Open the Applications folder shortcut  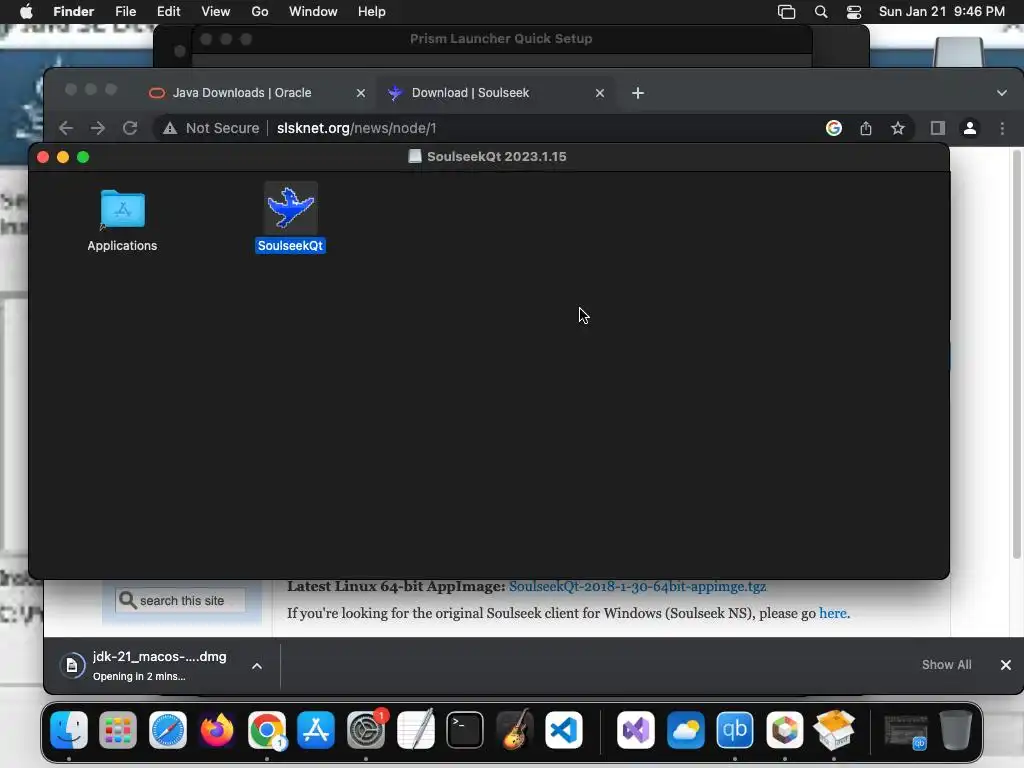coord(122,210)
